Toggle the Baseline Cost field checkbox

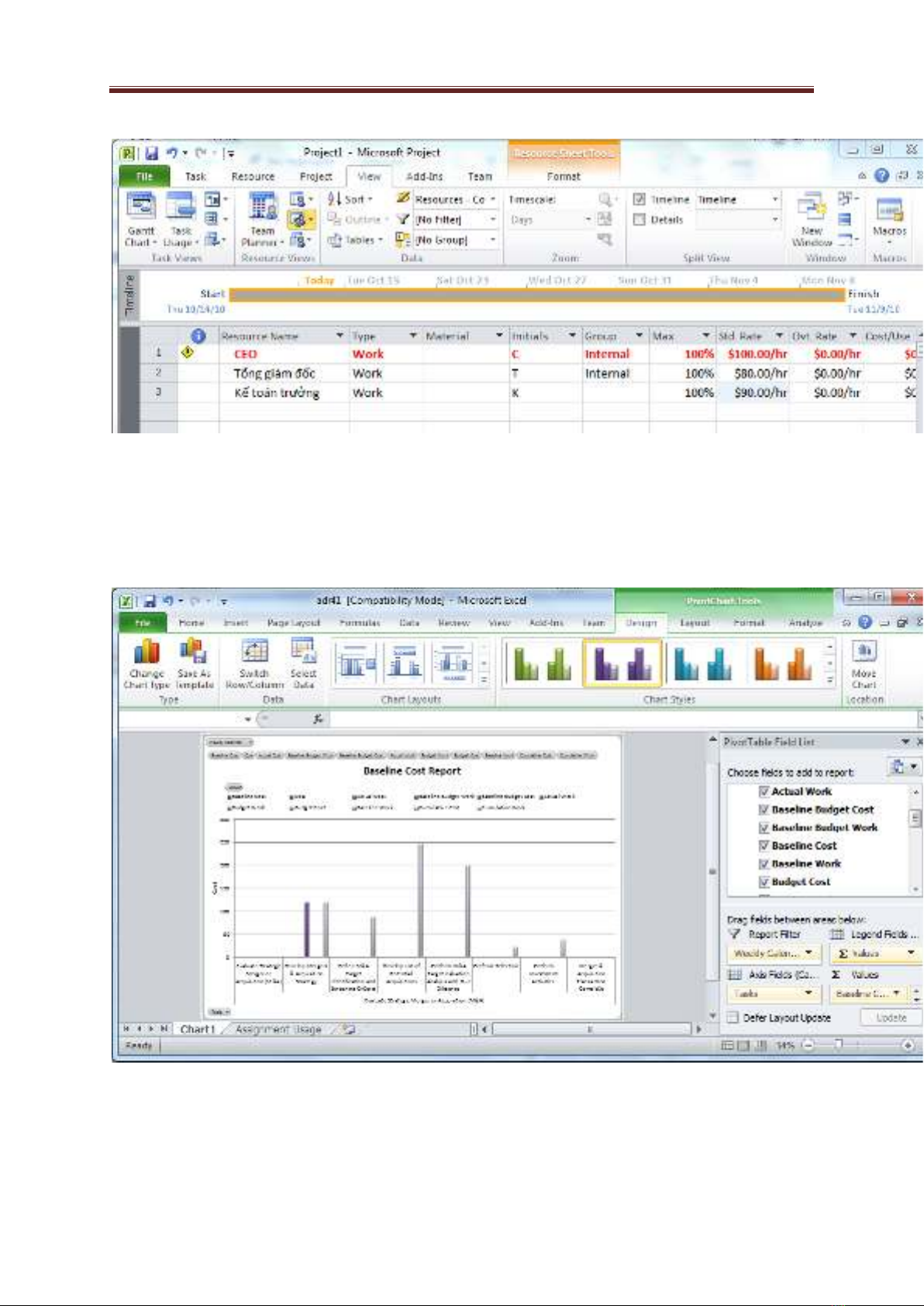point(764,846)
